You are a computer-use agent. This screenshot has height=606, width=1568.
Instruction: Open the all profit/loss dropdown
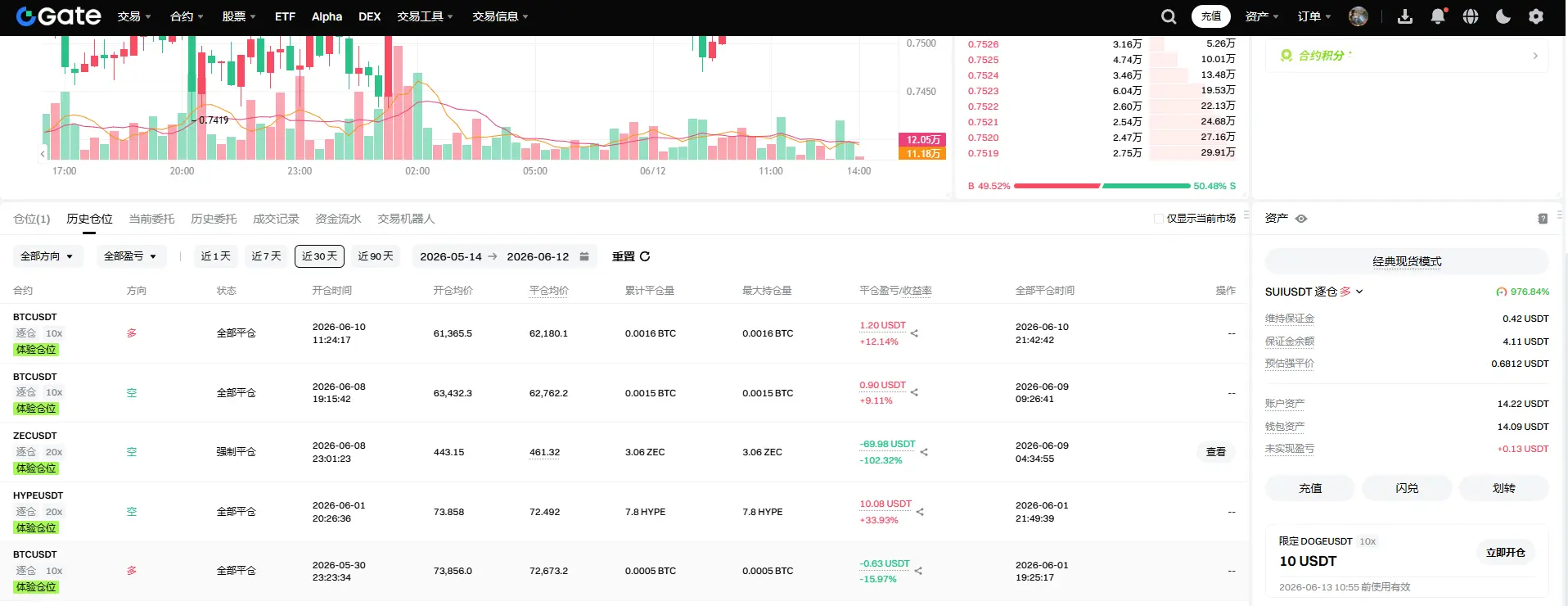coord(131,256)
